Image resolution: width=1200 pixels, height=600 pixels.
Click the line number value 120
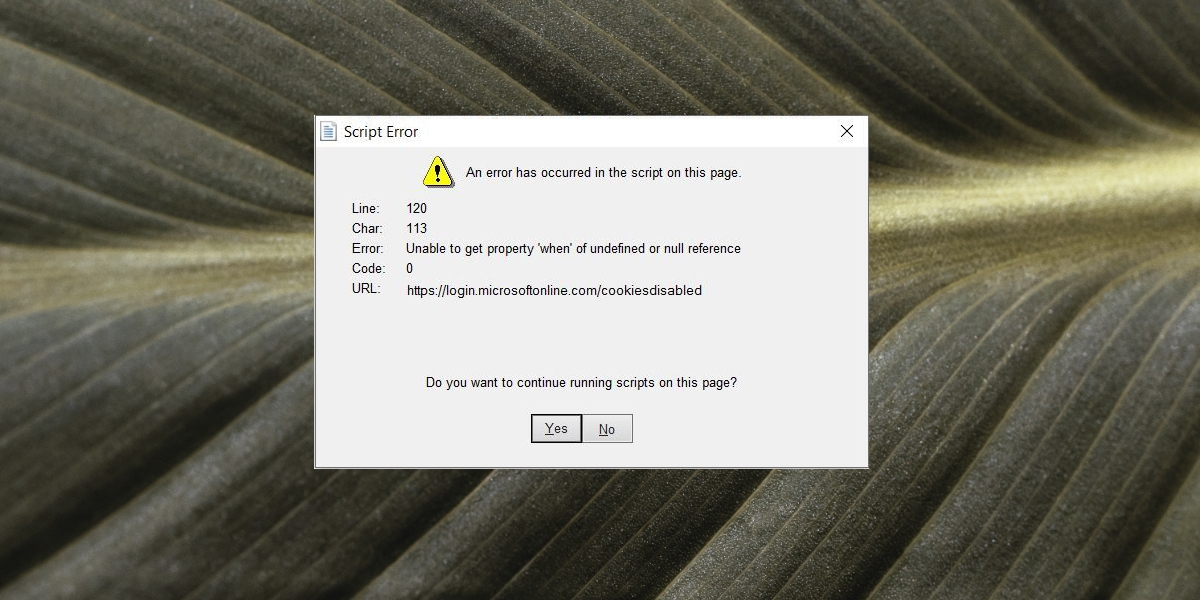(x=416, y=208)
